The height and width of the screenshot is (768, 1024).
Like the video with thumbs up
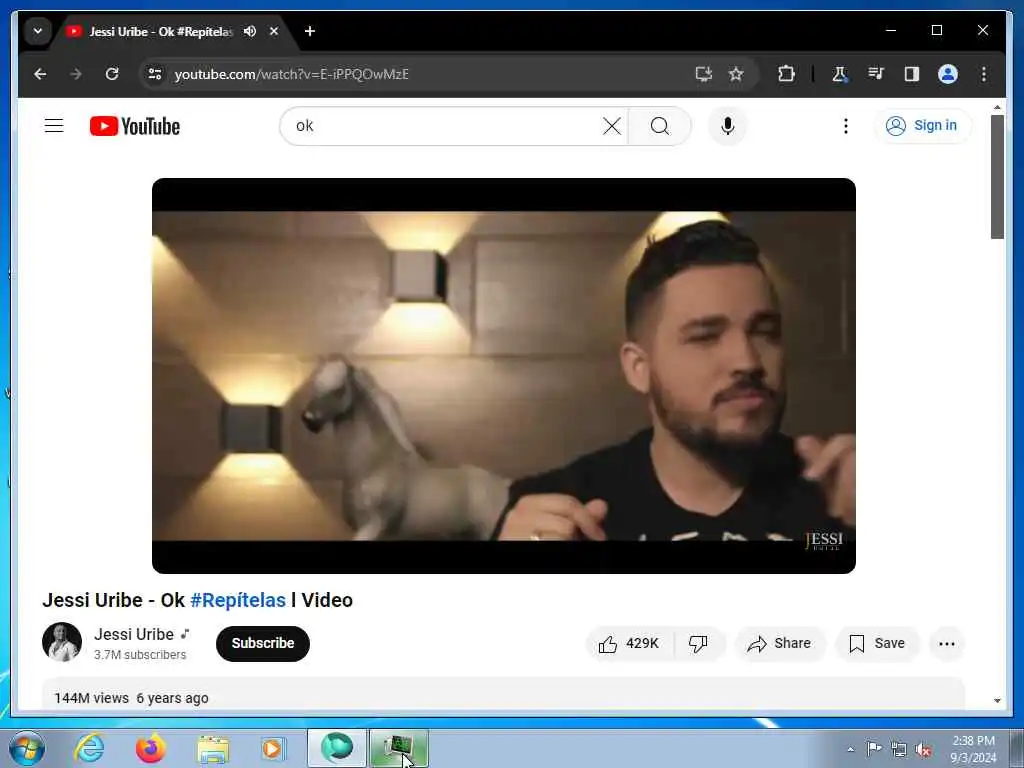[629, 644]
